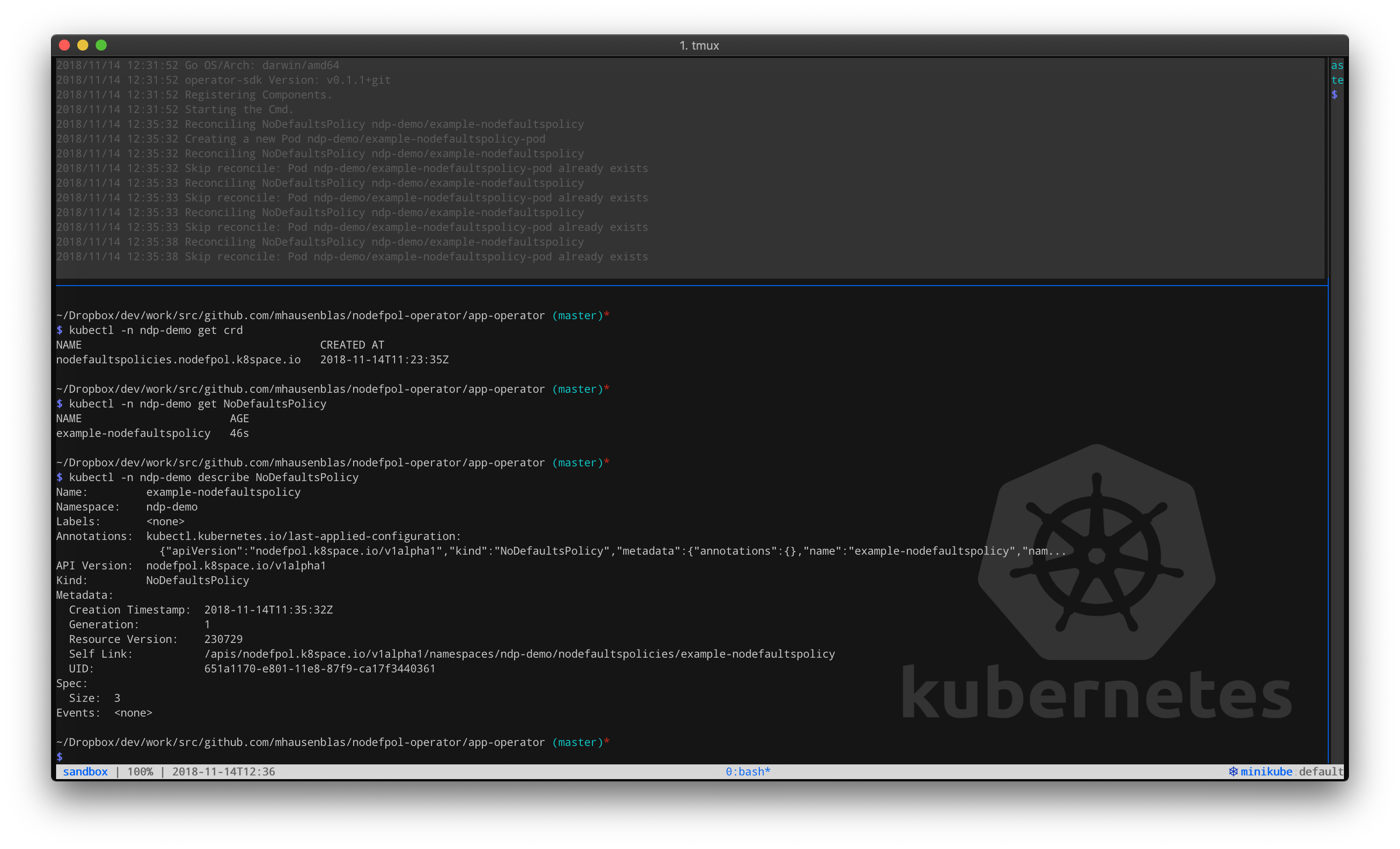This screenshot has height=849, width=1400.
Task: Click the red close window button
Action: tap(64, 46)
